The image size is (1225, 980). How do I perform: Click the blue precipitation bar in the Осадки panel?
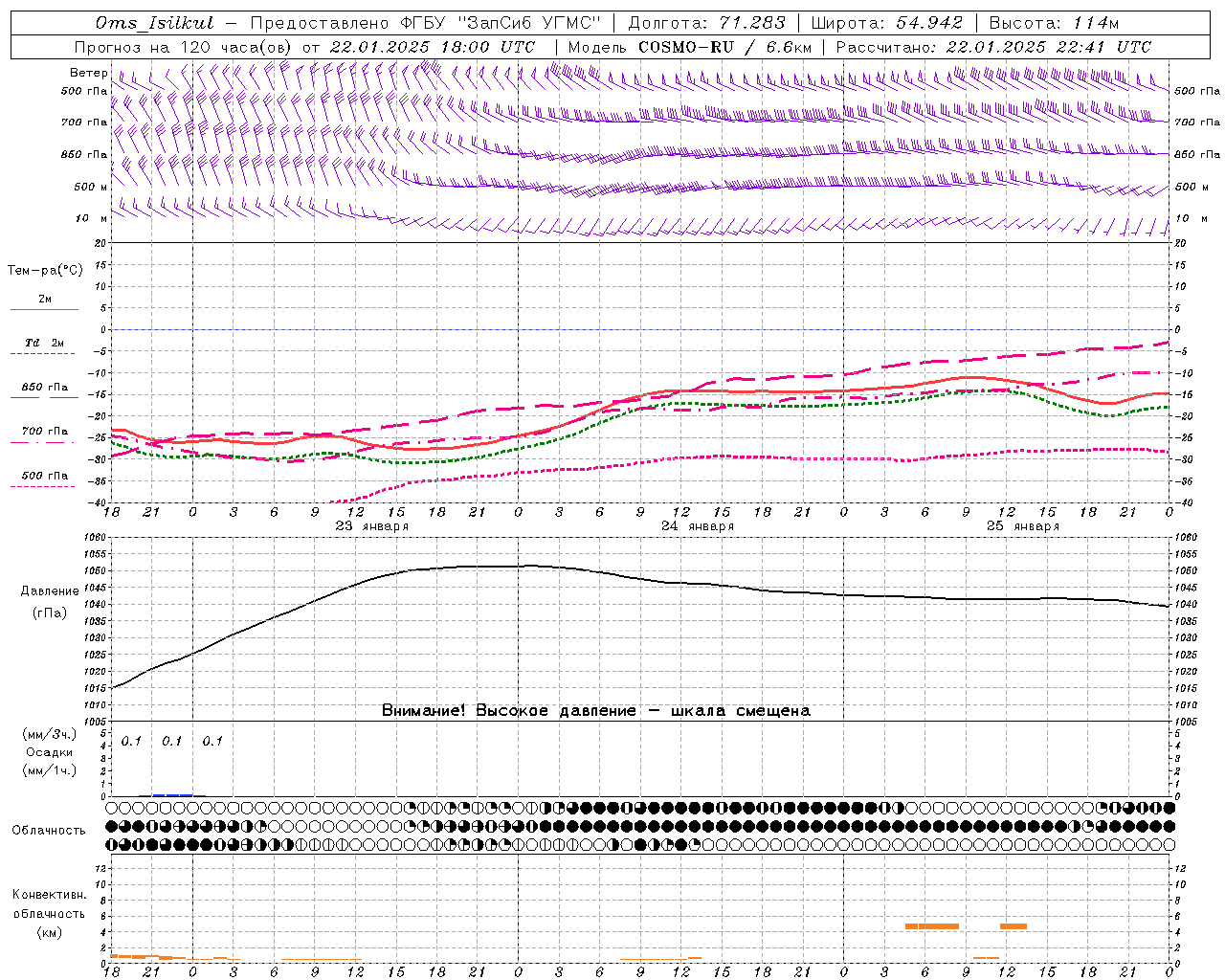coord(172,795)
